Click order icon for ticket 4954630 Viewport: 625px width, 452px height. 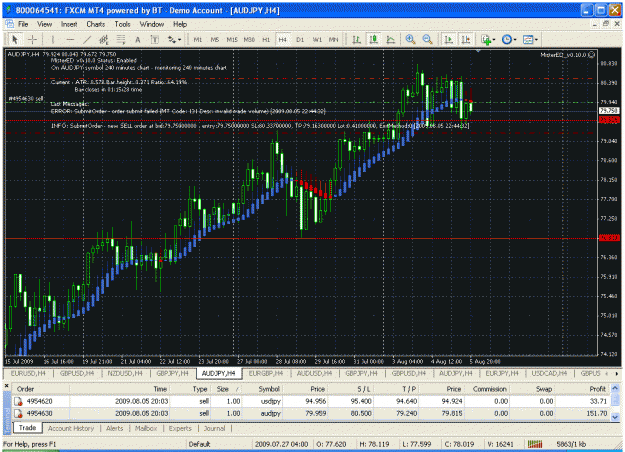coord(18,414)
